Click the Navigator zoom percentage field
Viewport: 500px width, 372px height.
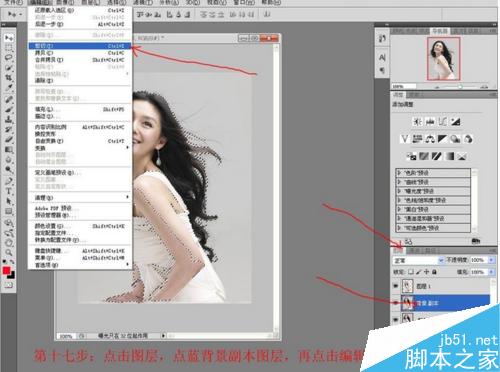point(403,86)
